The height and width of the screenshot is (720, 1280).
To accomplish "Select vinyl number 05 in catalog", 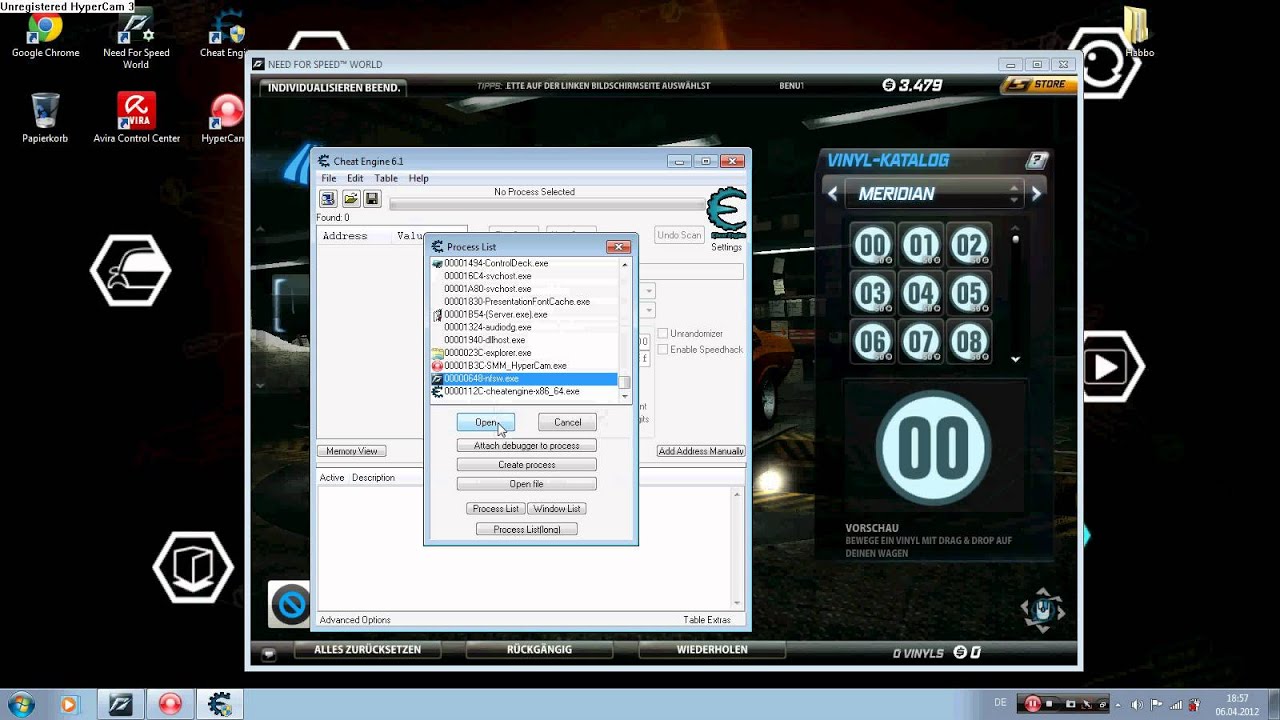I will click(x=969, y=294).
